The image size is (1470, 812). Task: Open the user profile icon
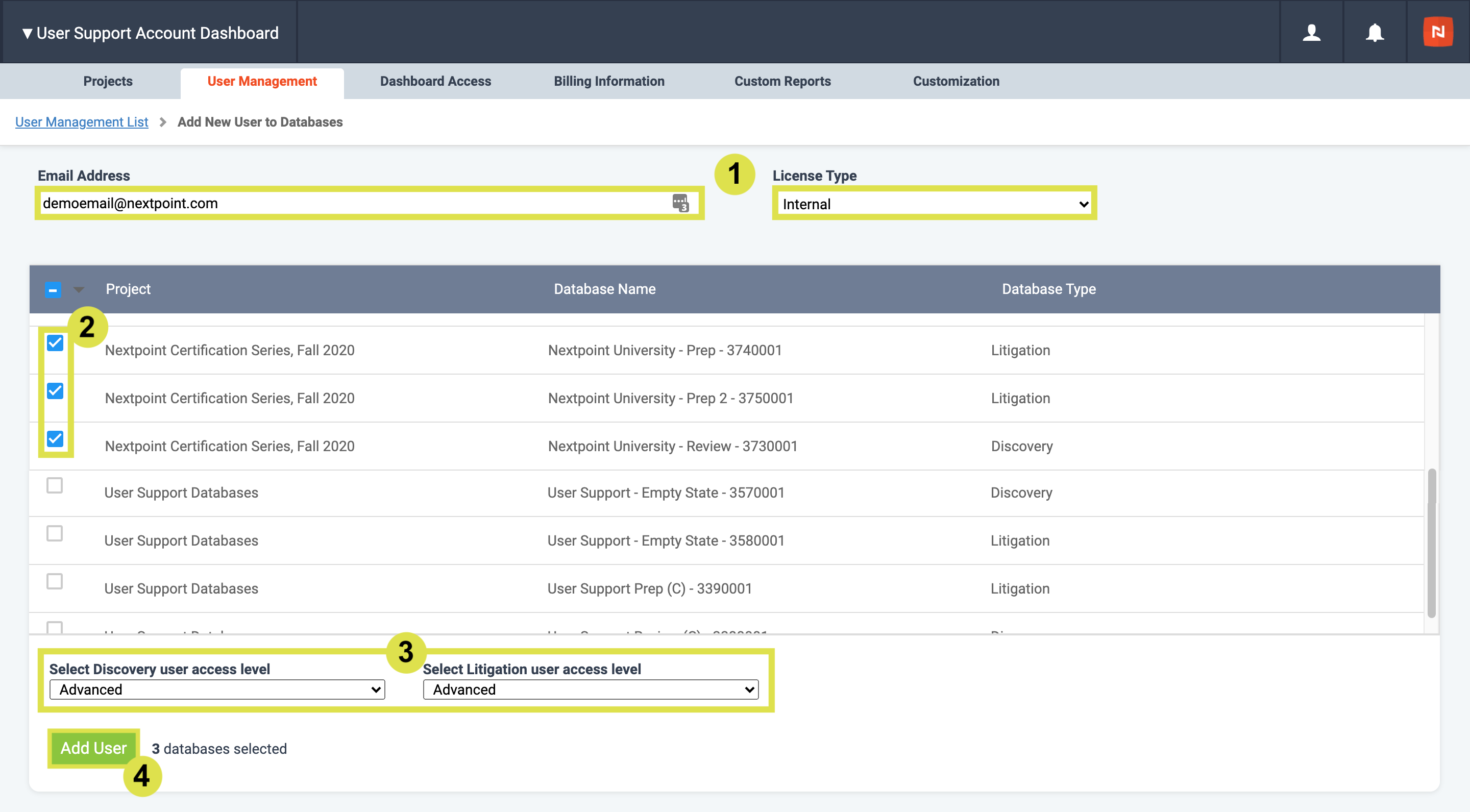pyautogui.click(x=1311, y=32)
